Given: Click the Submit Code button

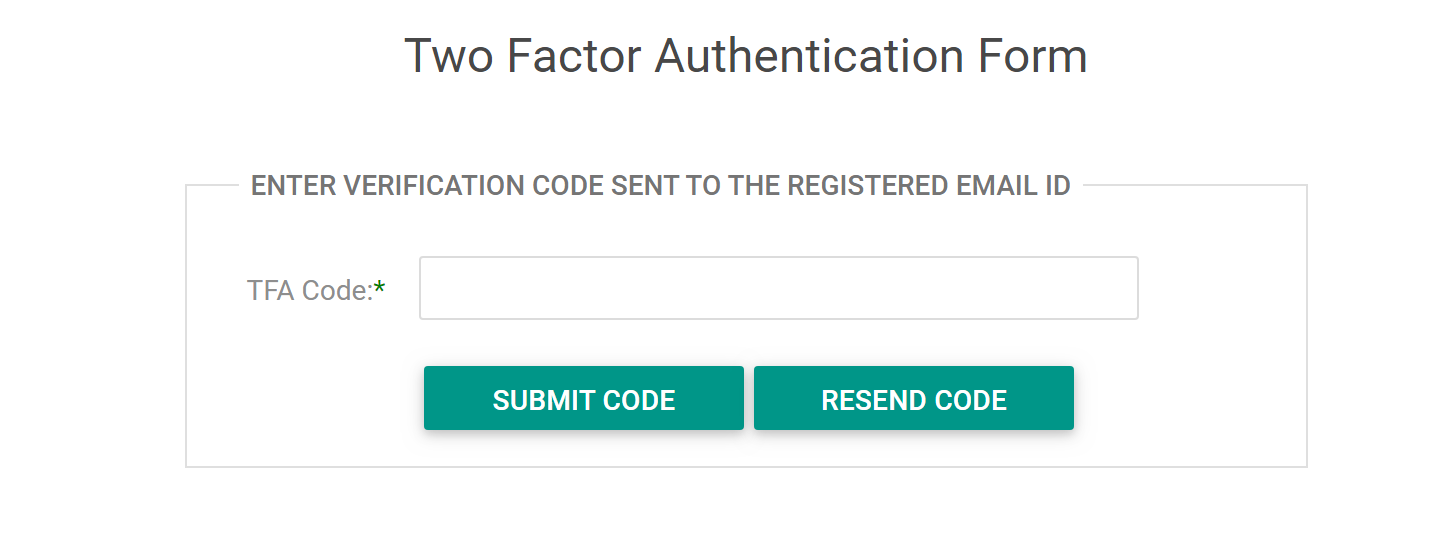Looking at the screenshot, I should [x=583, y=398].
